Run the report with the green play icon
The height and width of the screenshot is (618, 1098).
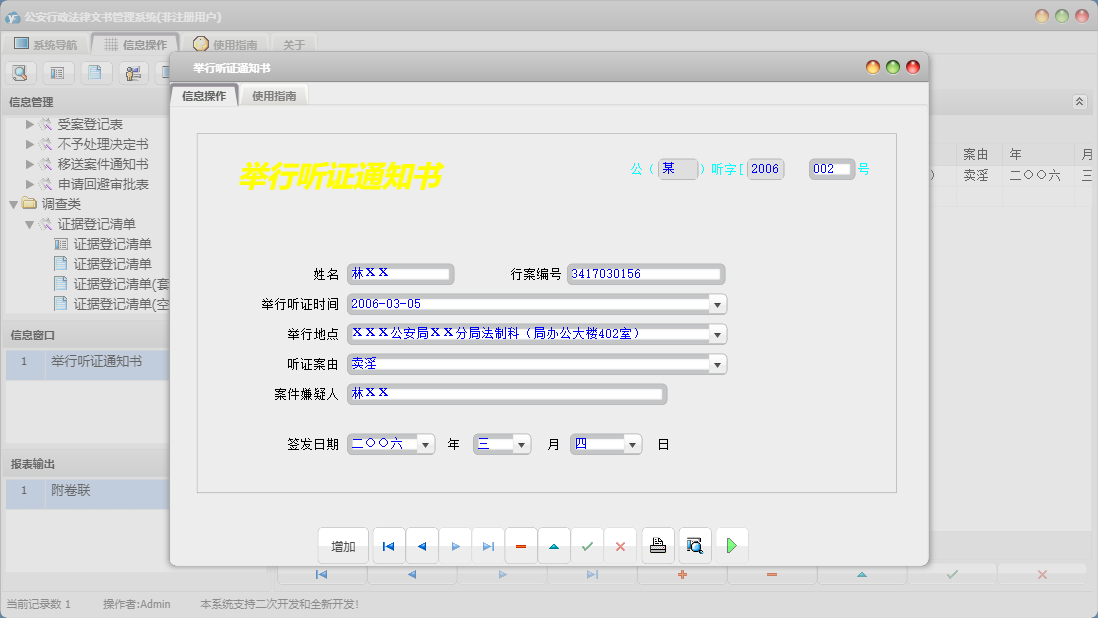tap(730, 545)
